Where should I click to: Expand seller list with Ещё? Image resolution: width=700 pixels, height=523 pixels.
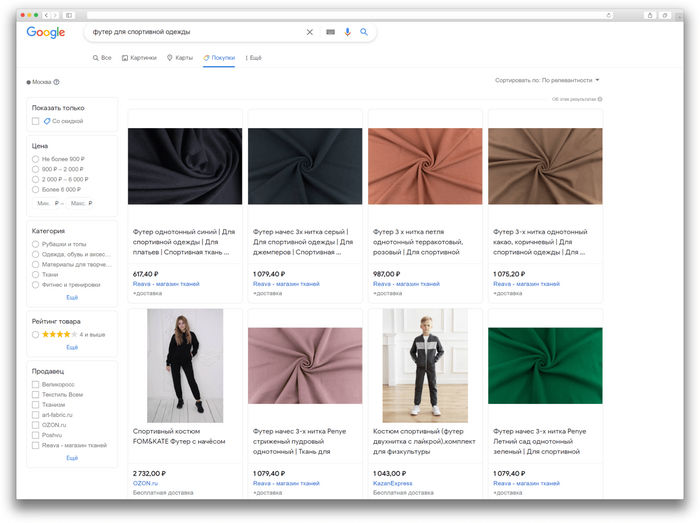tap(72, 457)
